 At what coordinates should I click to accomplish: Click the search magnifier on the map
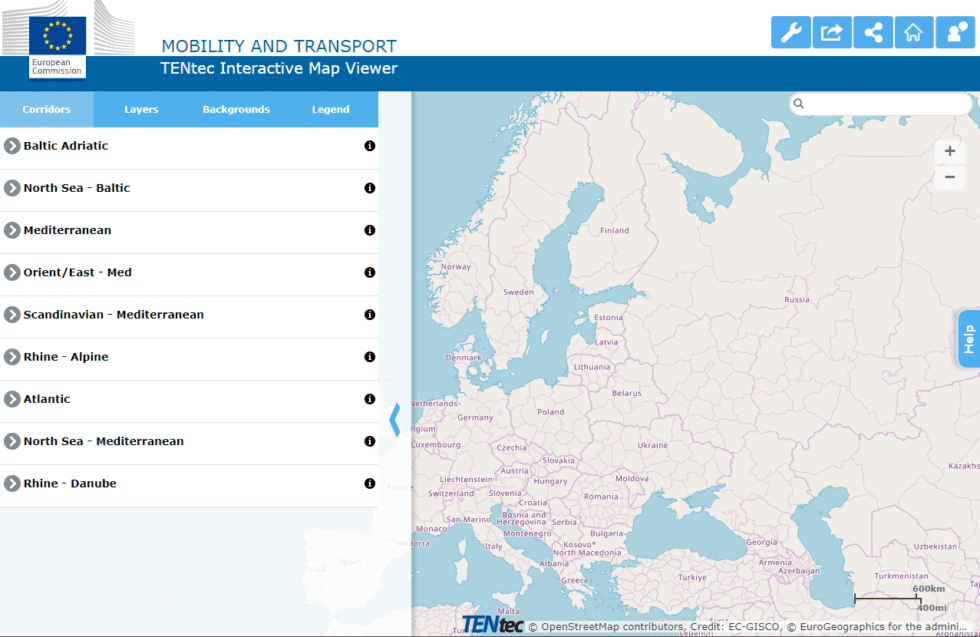point(798,103)
